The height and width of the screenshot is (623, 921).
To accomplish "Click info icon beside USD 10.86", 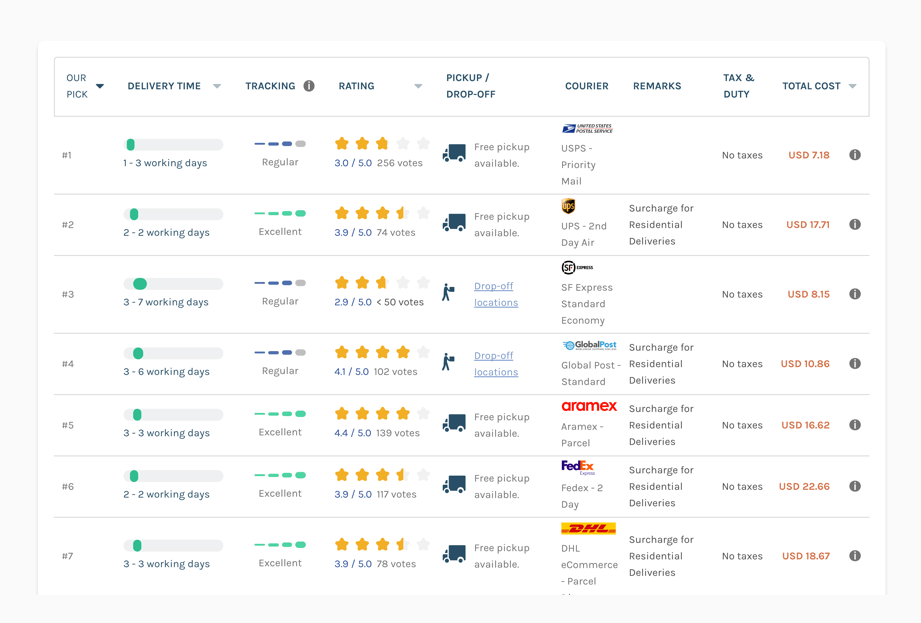I will (x=855, y=364).
